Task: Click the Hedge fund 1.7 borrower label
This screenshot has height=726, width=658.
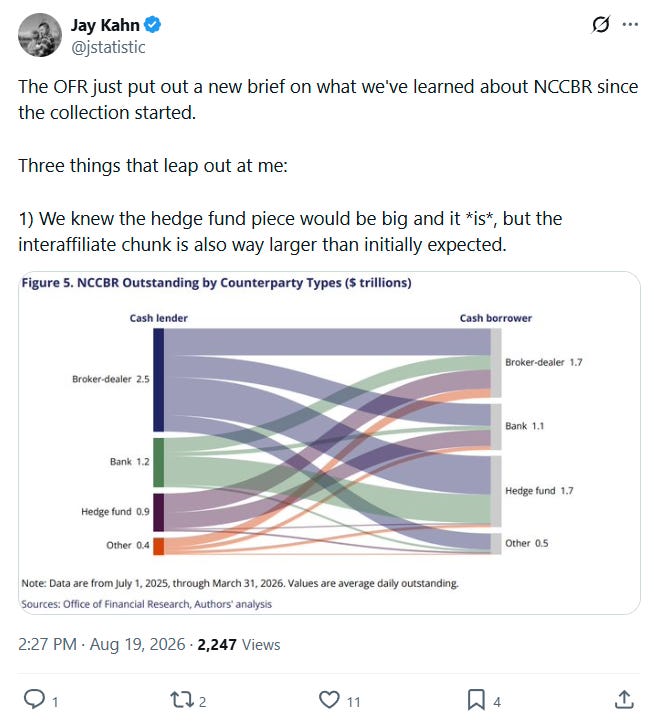Action: (539, 490)
